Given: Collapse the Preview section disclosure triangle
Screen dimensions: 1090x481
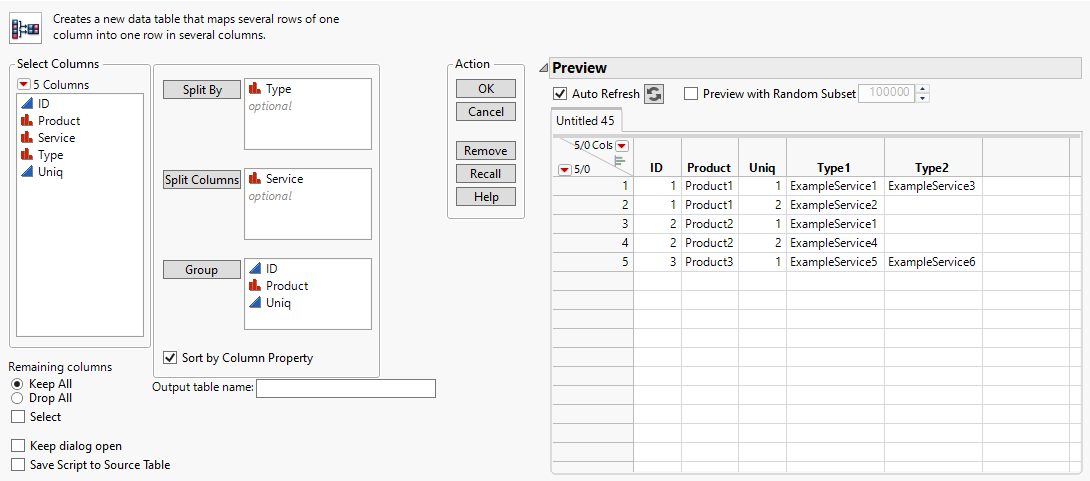Looking at the screenshot, I should click(x=543, y=68).
